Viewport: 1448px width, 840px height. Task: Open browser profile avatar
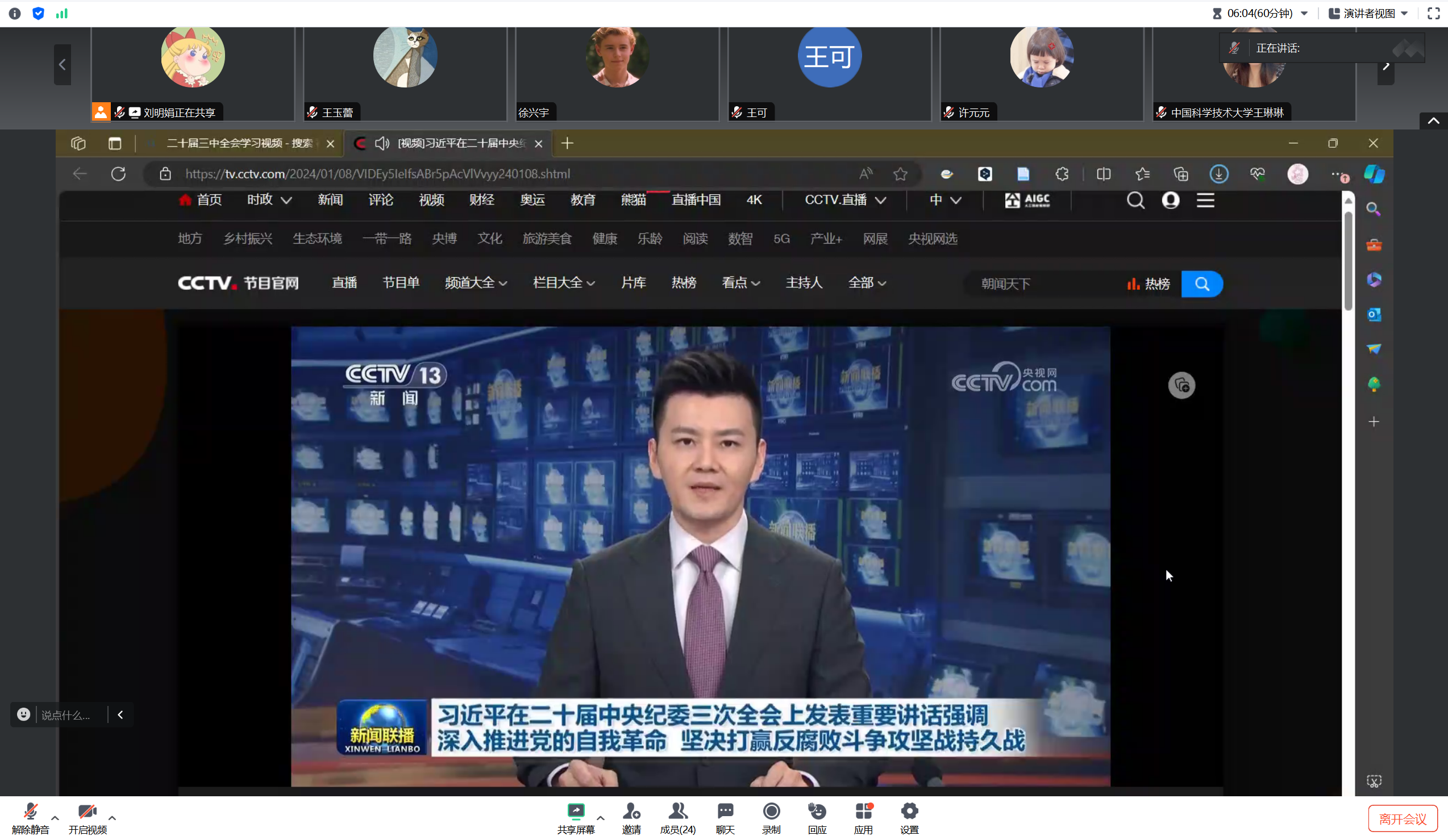pyautogui.click(x=1297, y=173)
